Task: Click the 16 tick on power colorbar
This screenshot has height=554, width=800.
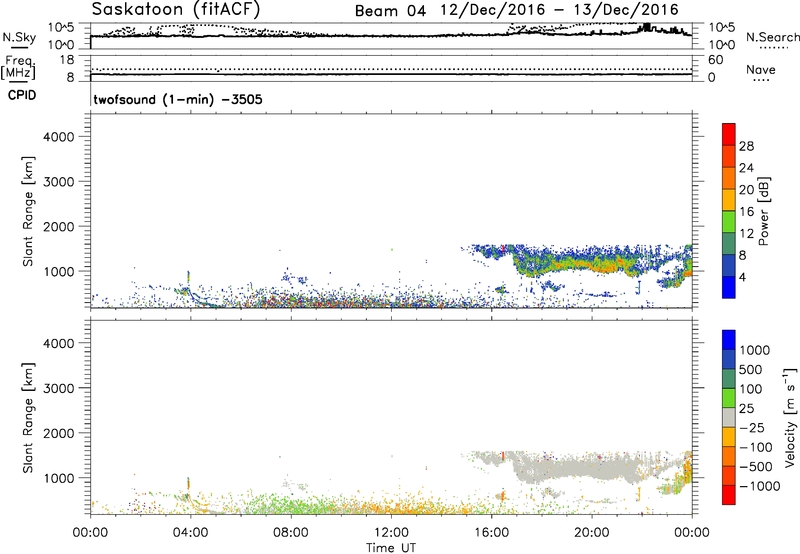Action: pyautogui.click(x=746, y=212)
